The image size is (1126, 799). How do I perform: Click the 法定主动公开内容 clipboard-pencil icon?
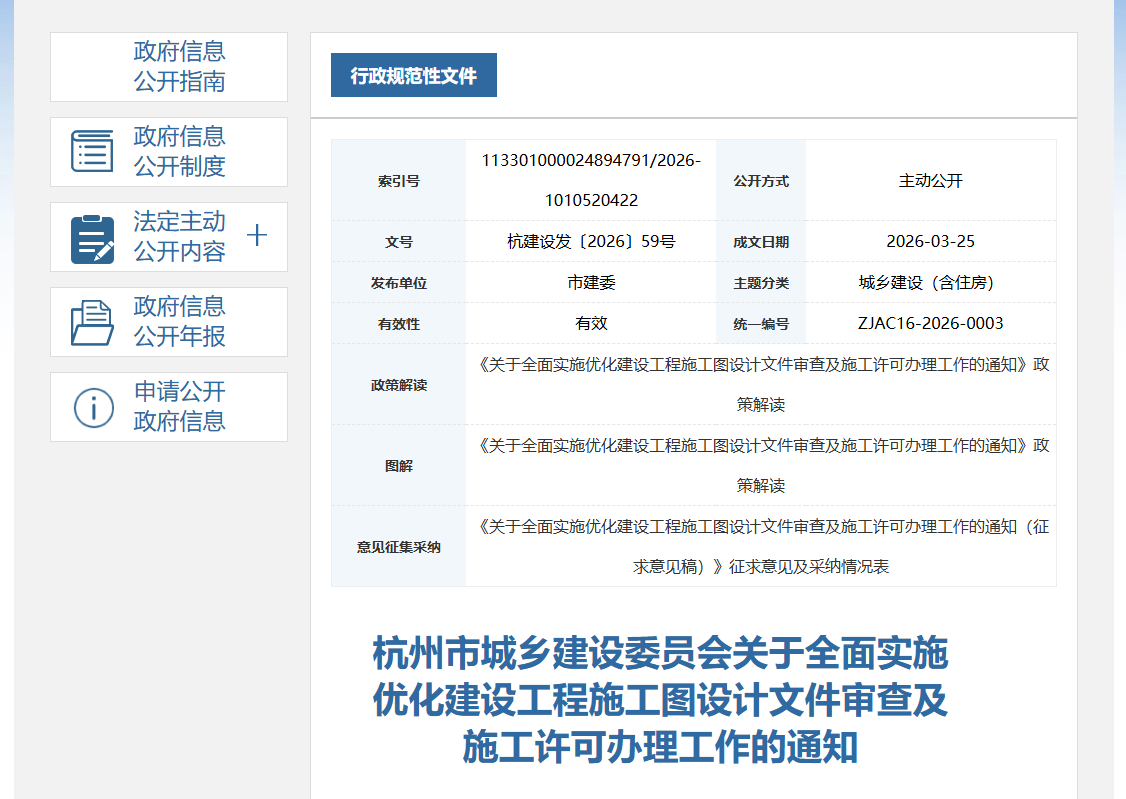coord(93,236)
